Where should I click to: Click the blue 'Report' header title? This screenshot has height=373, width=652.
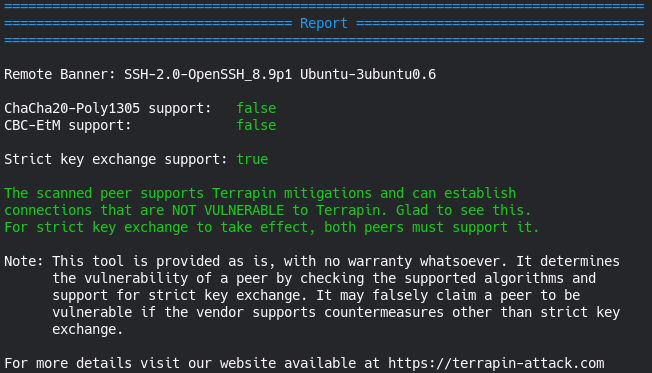324,23
